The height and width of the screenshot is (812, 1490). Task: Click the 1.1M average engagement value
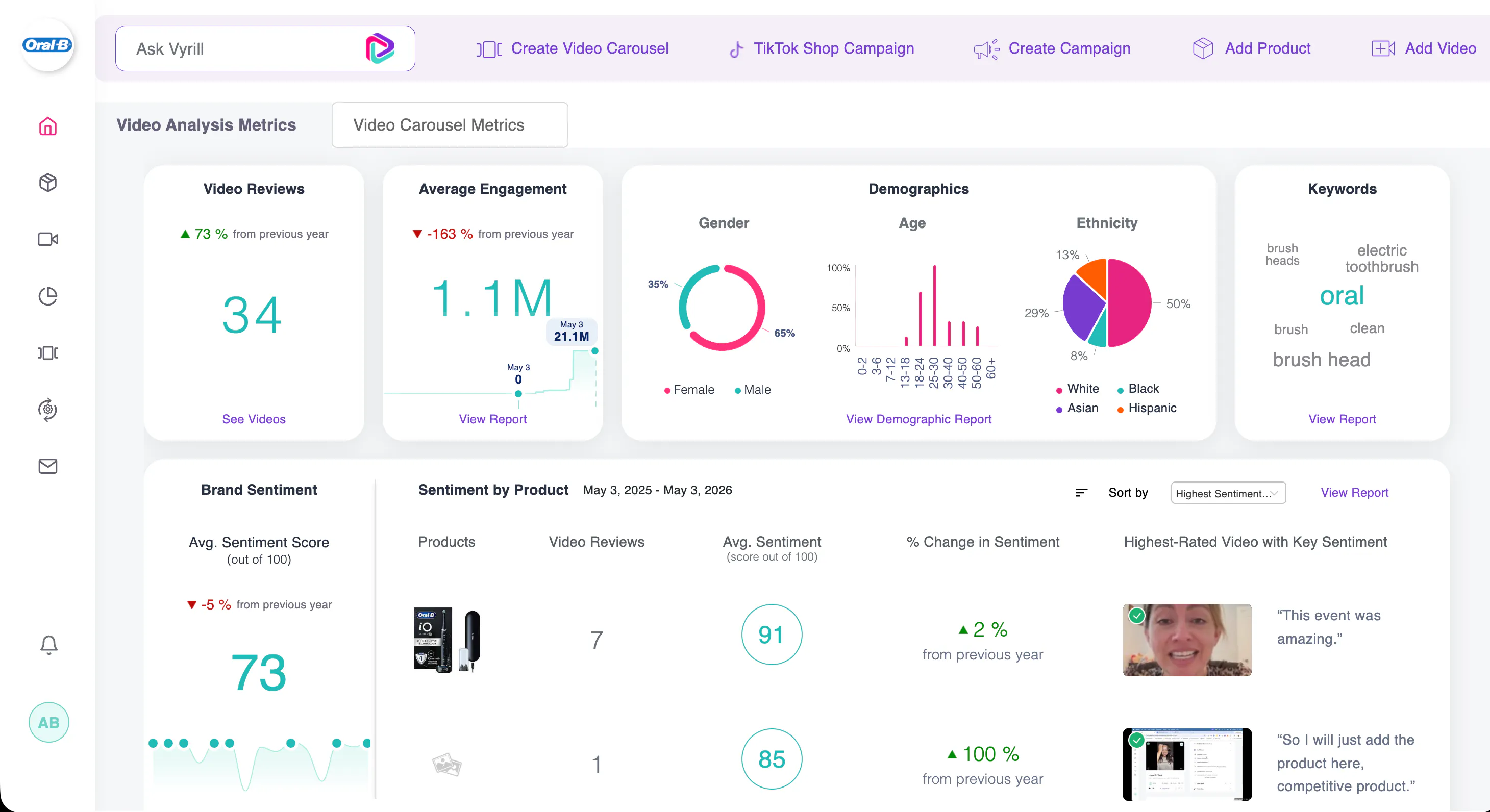tap(492, 298)
